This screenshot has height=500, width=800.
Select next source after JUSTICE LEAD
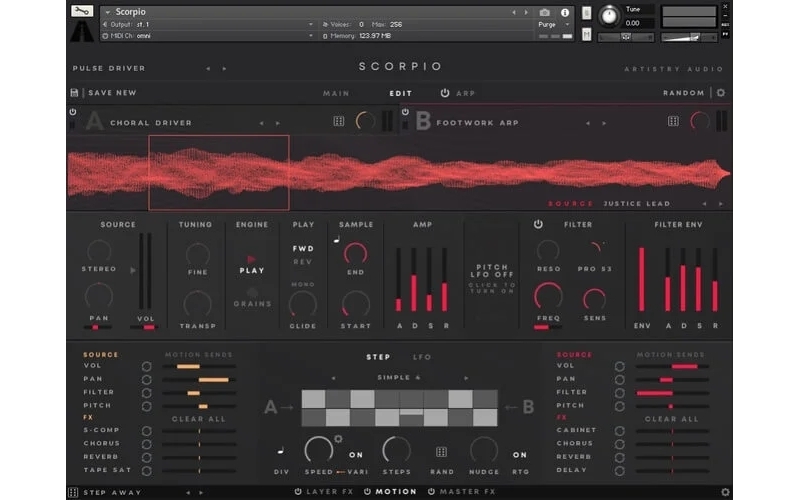[721, 204]
